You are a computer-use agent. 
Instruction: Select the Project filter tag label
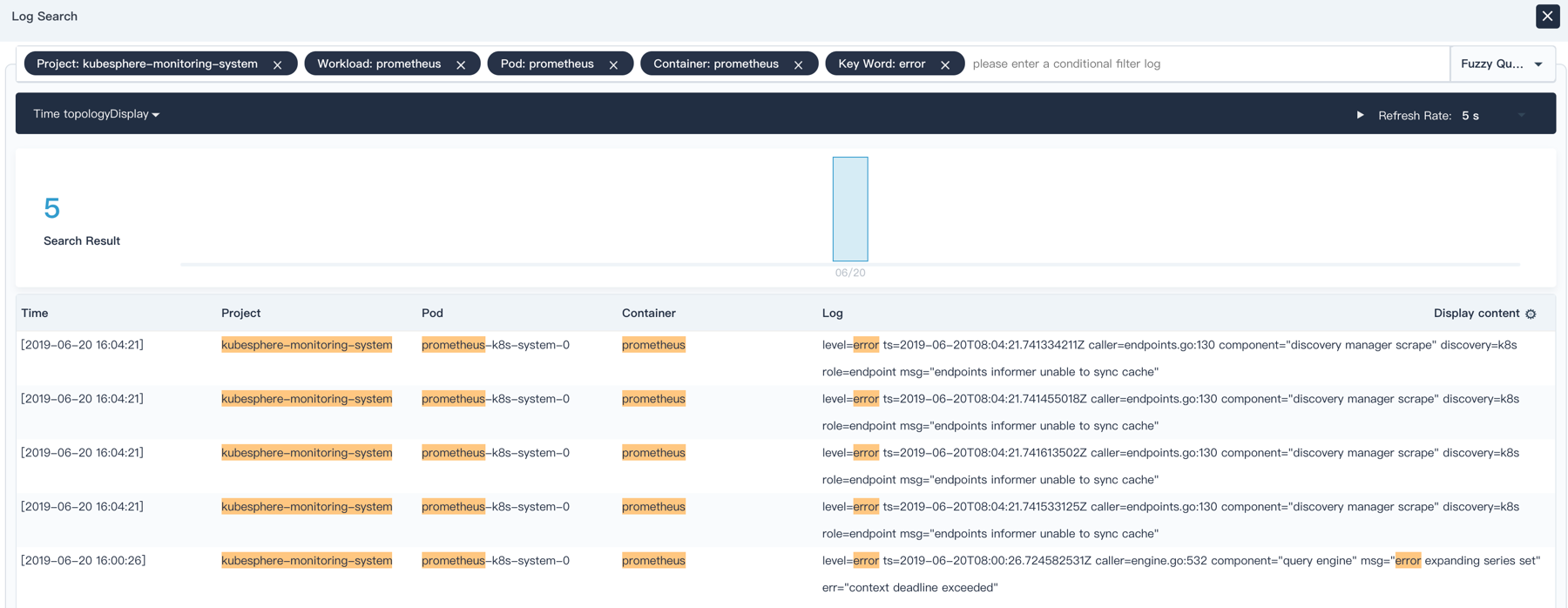pyautogui.click(x=147, y=64)
